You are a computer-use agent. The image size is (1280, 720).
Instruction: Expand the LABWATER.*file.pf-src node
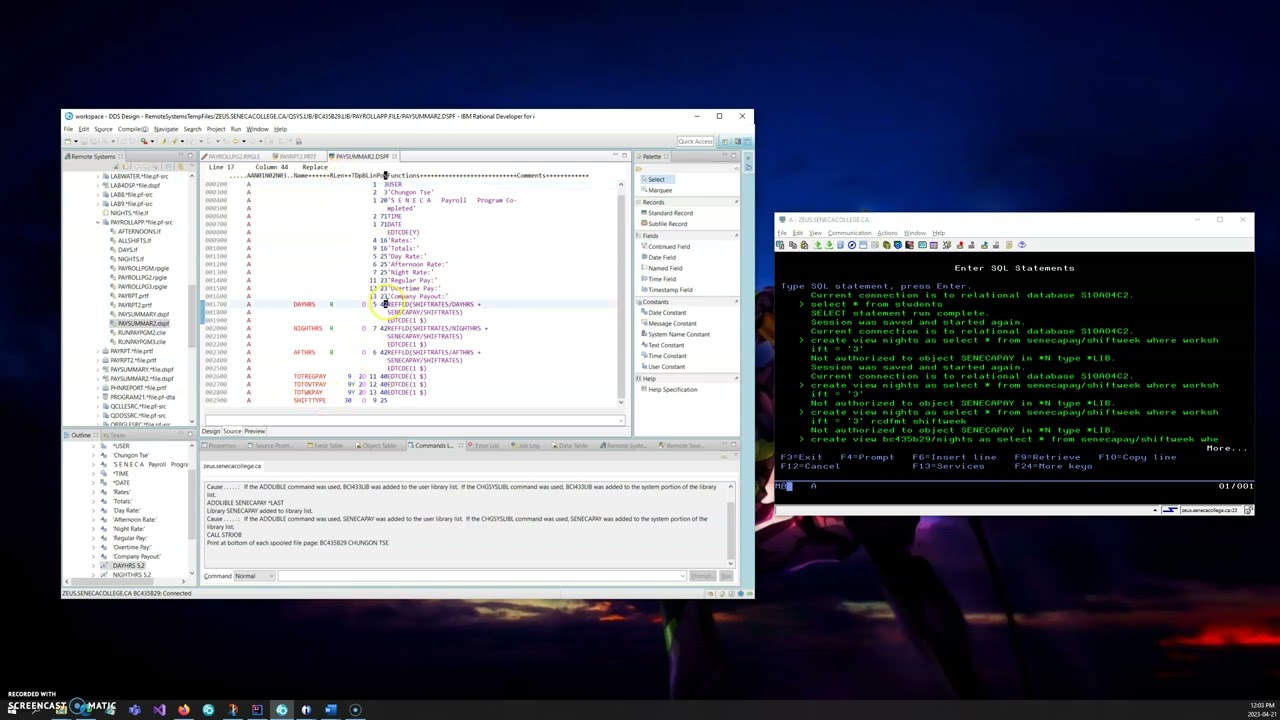click(100, 176)
